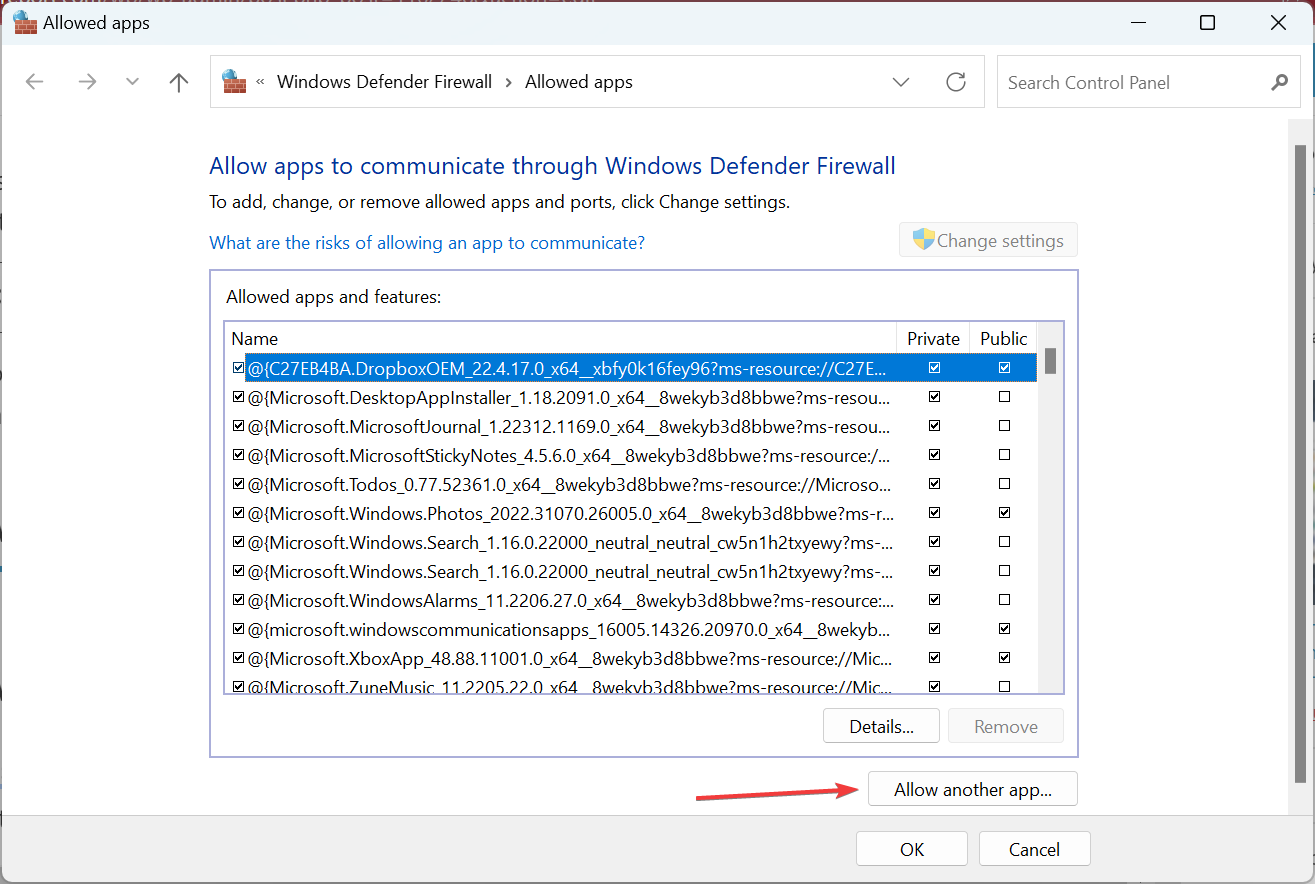
Task: Show hidden breadcrumb path chevrons
Action: pyautogui.click(x=261, y=82)
